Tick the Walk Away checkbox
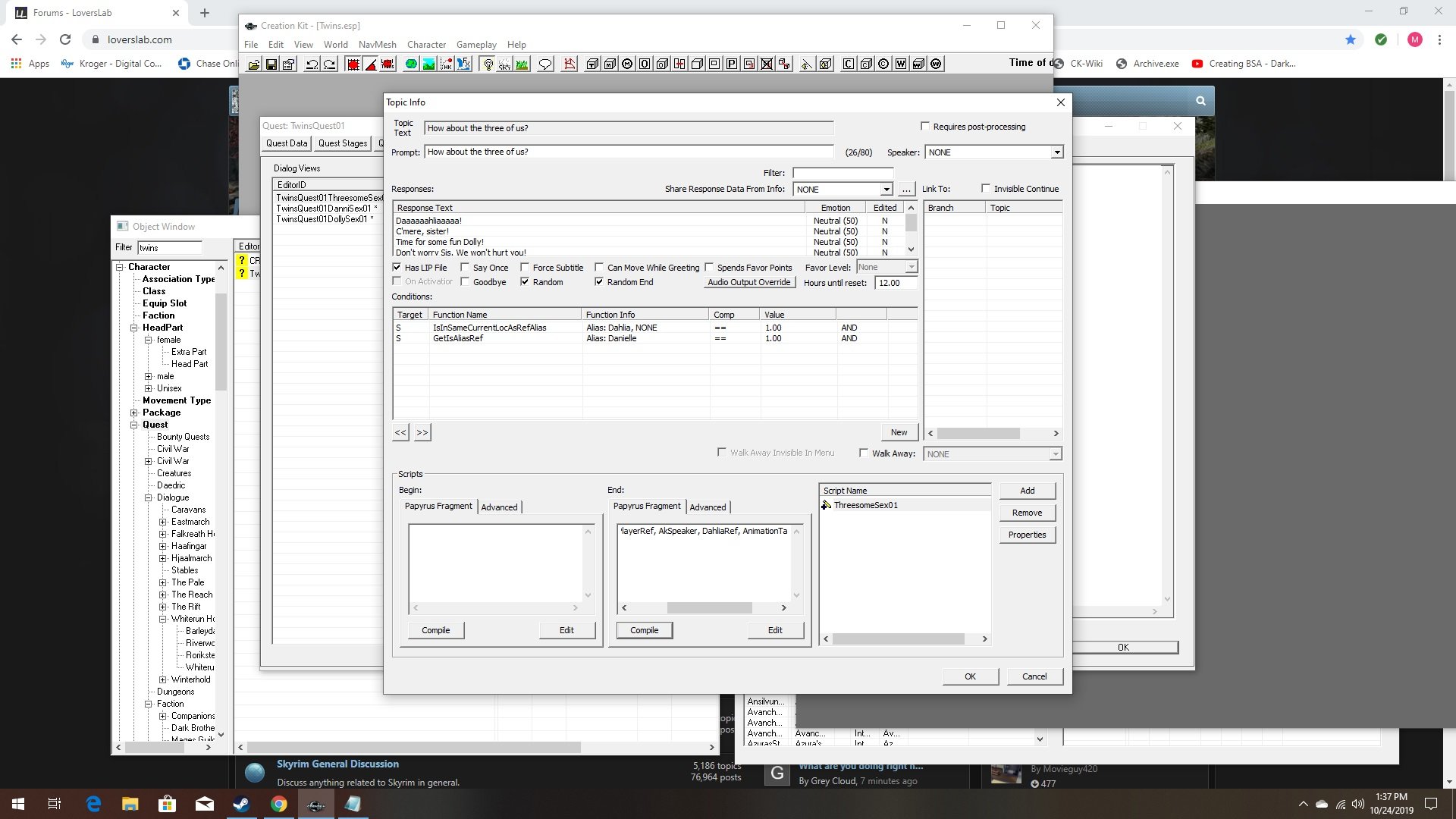The width and height of the screenshot is (1456, 819). pos(864,453)
